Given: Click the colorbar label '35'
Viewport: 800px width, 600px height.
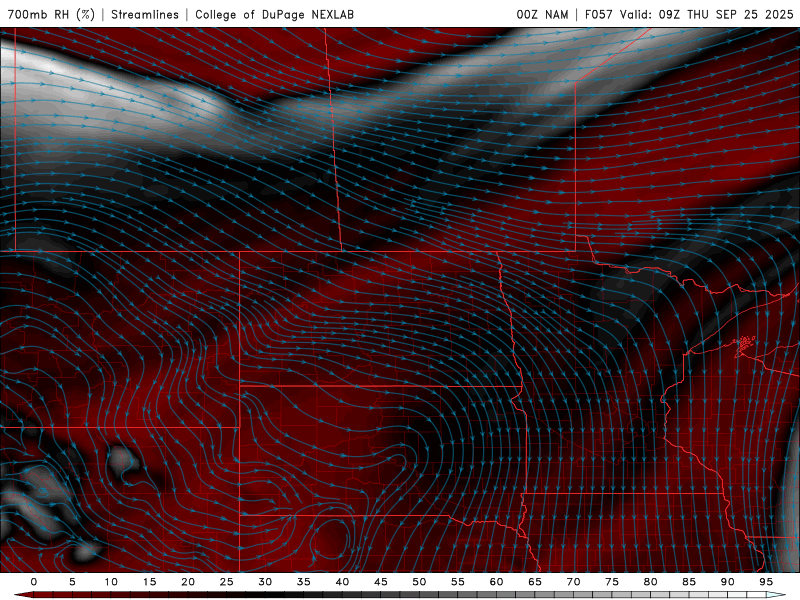Looking at the screenshot, I should pyautogui.click(x=304, y=582).
